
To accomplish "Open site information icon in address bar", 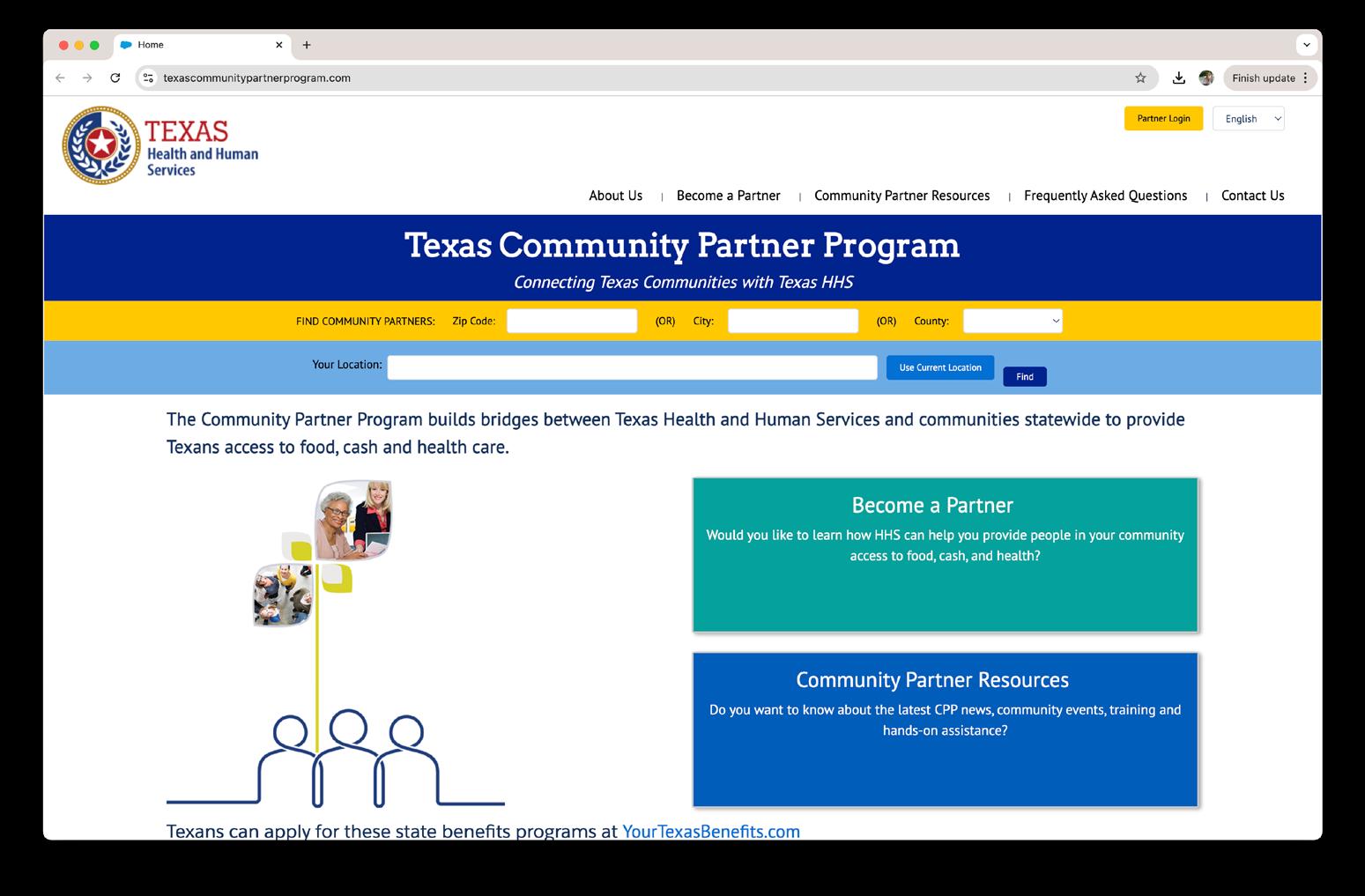I will [148, 78].
